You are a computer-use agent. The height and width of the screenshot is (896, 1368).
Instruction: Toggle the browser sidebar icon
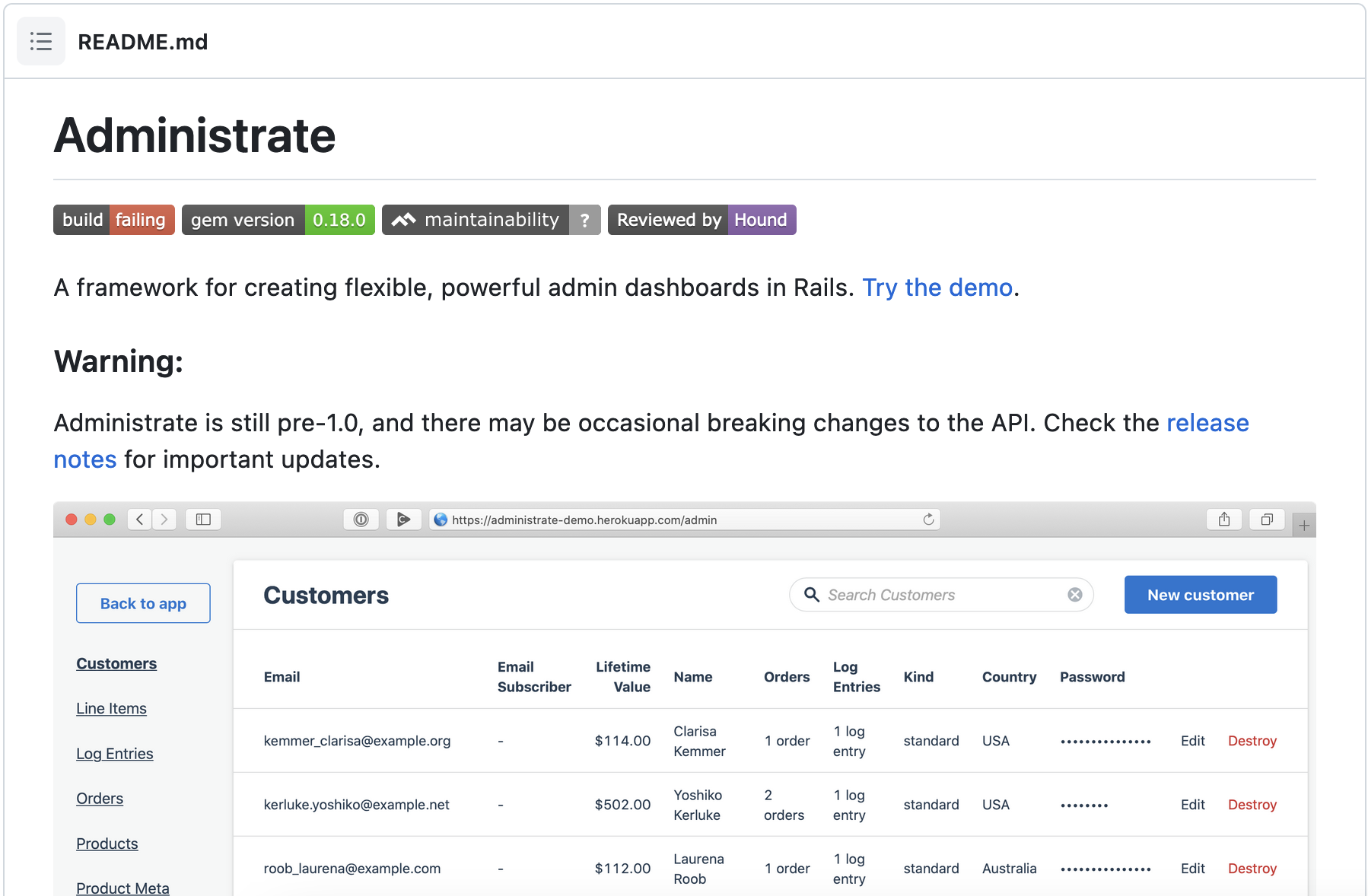click(203, 519)
